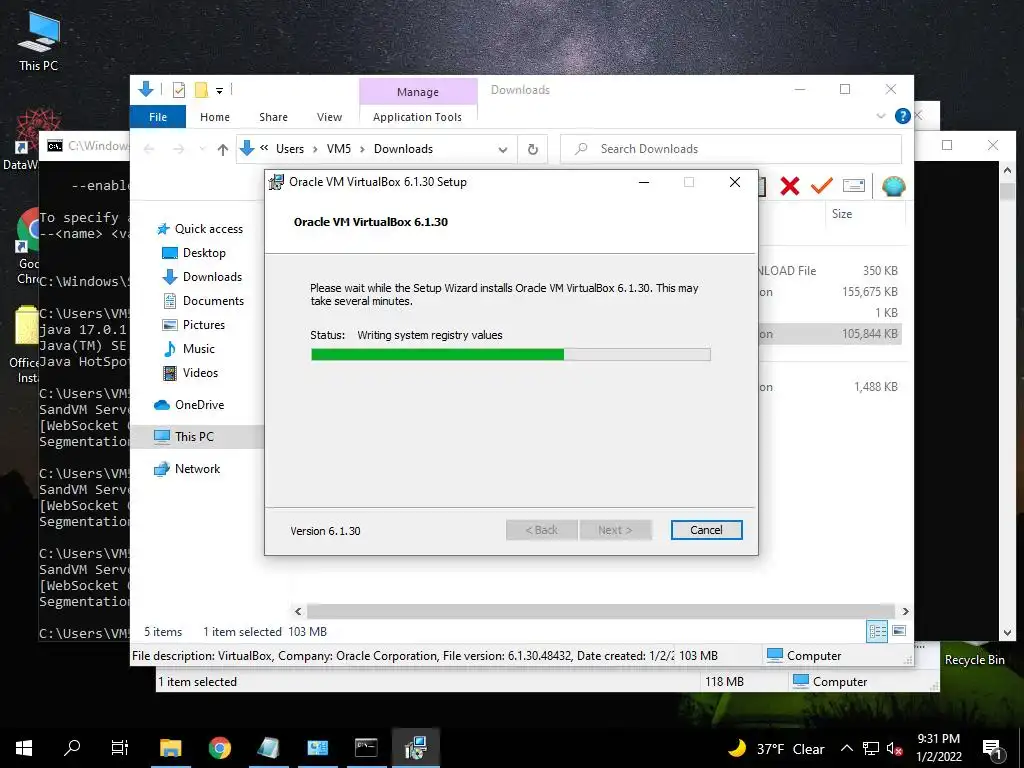The image size is (1024, 768).
Task: Click the muted volume tray icon
Action: 894,748
